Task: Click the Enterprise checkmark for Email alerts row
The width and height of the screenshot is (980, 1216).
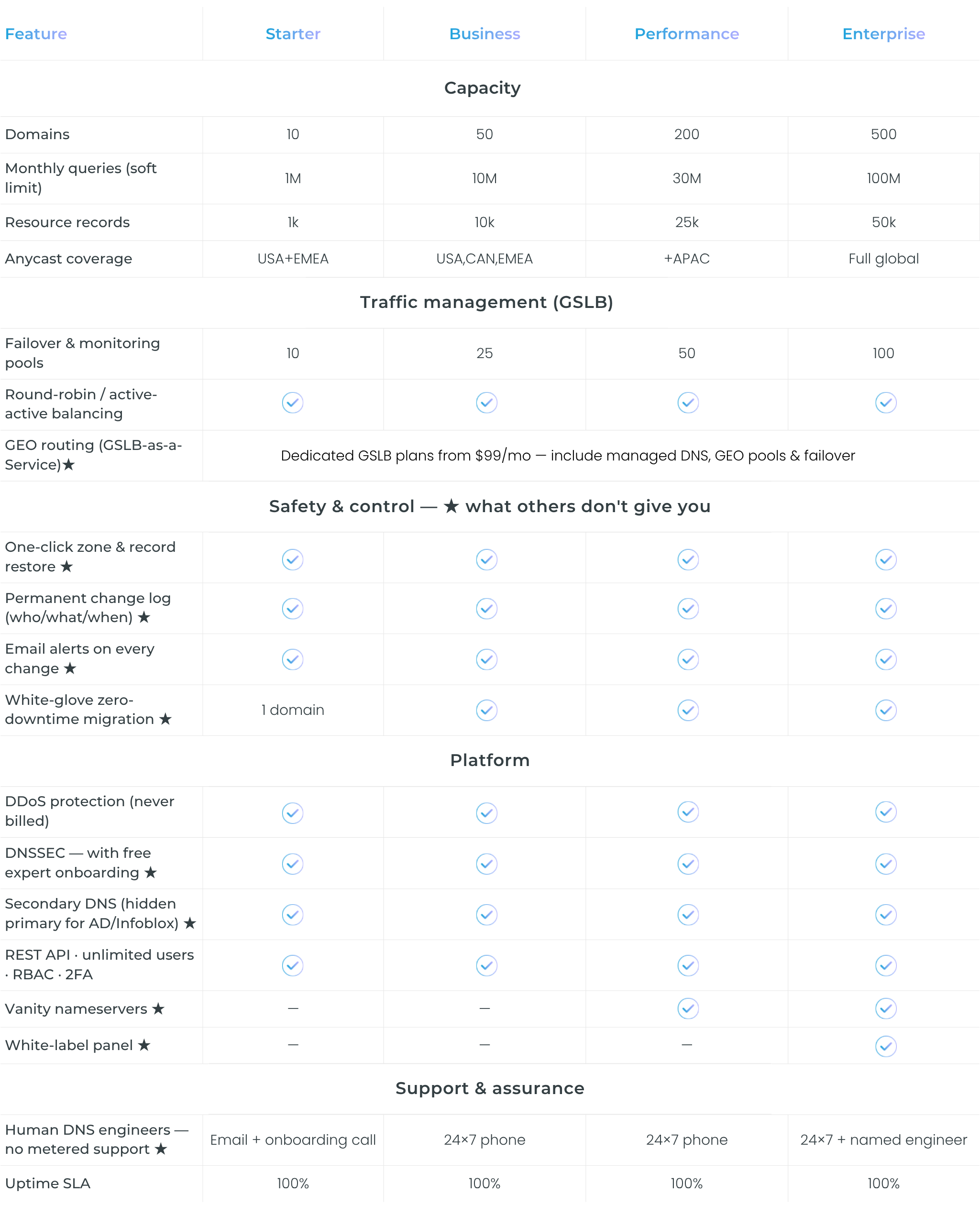Action: (886, 659)
